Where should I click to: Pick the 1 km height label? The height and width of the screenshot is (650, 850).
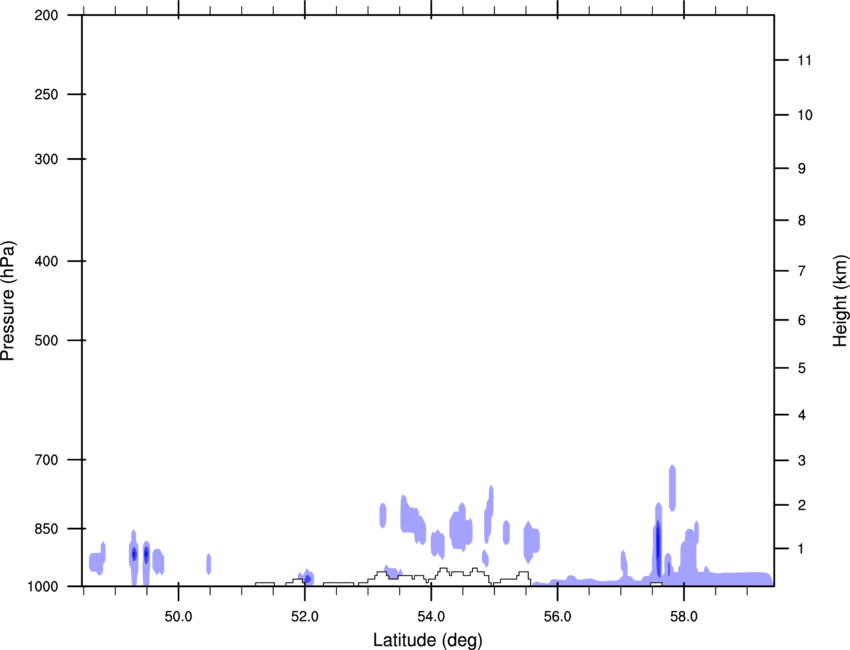tap(801, 549)
